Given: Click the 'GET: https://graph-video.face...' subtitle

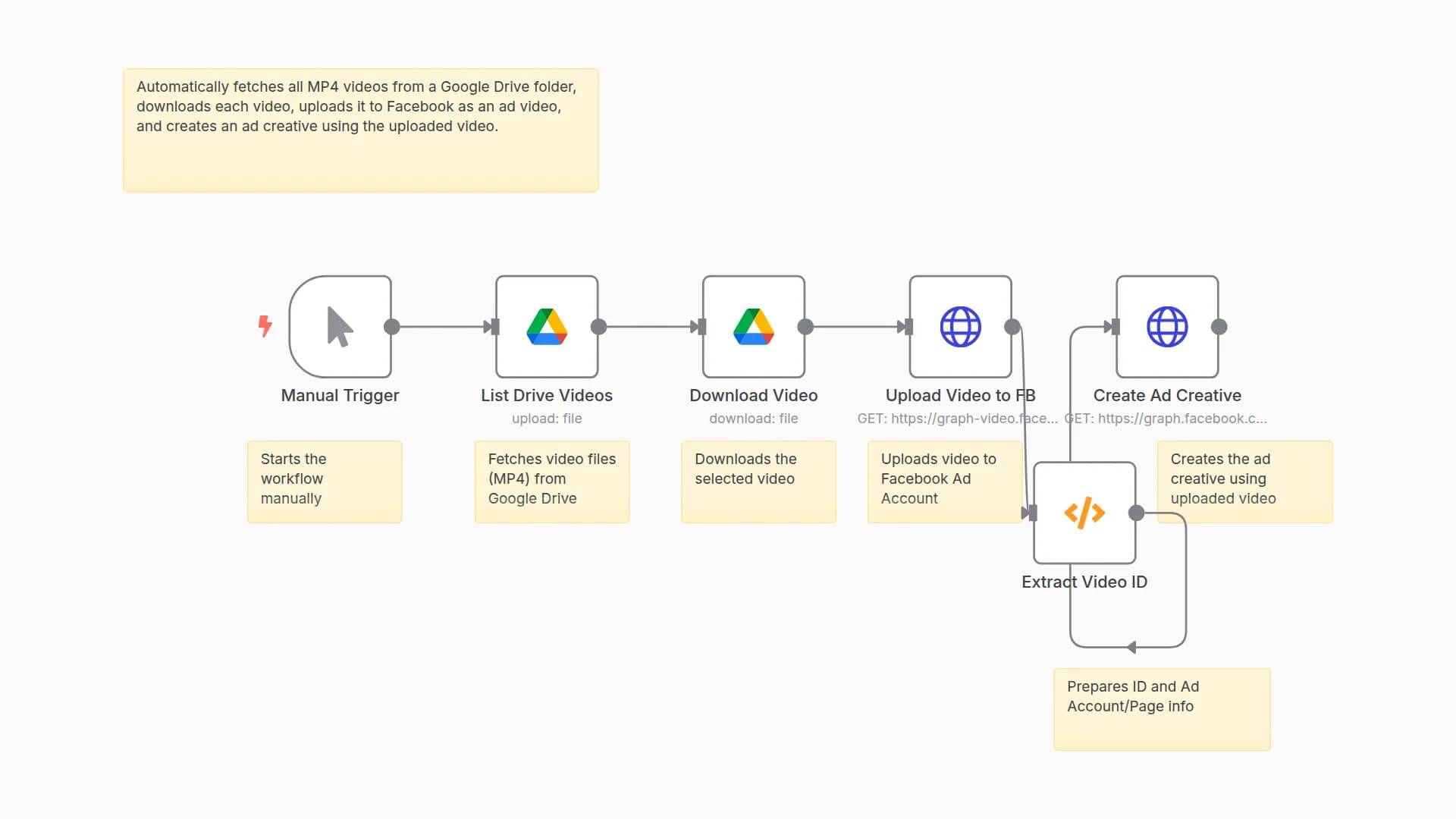Looking at the screenshot, I should pyautogui.click(x=957, y=419).
